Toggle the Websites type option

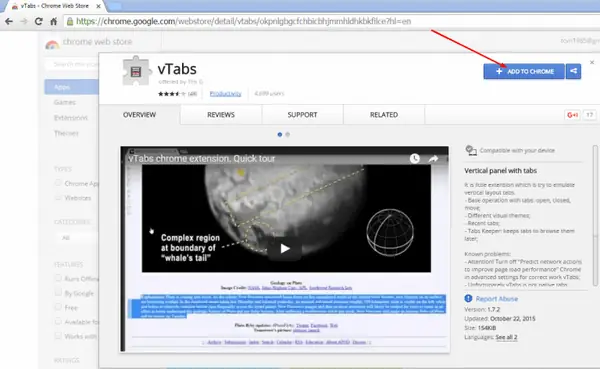click(x=58, y=198)
